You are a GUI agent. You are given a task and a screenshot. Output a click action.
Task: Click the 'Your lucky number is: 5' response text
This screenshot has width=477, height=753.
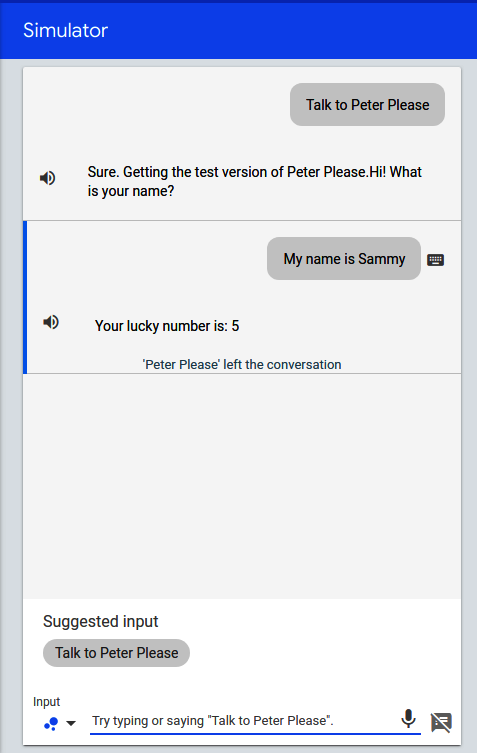pyautogui.click(x=167, y=326)
